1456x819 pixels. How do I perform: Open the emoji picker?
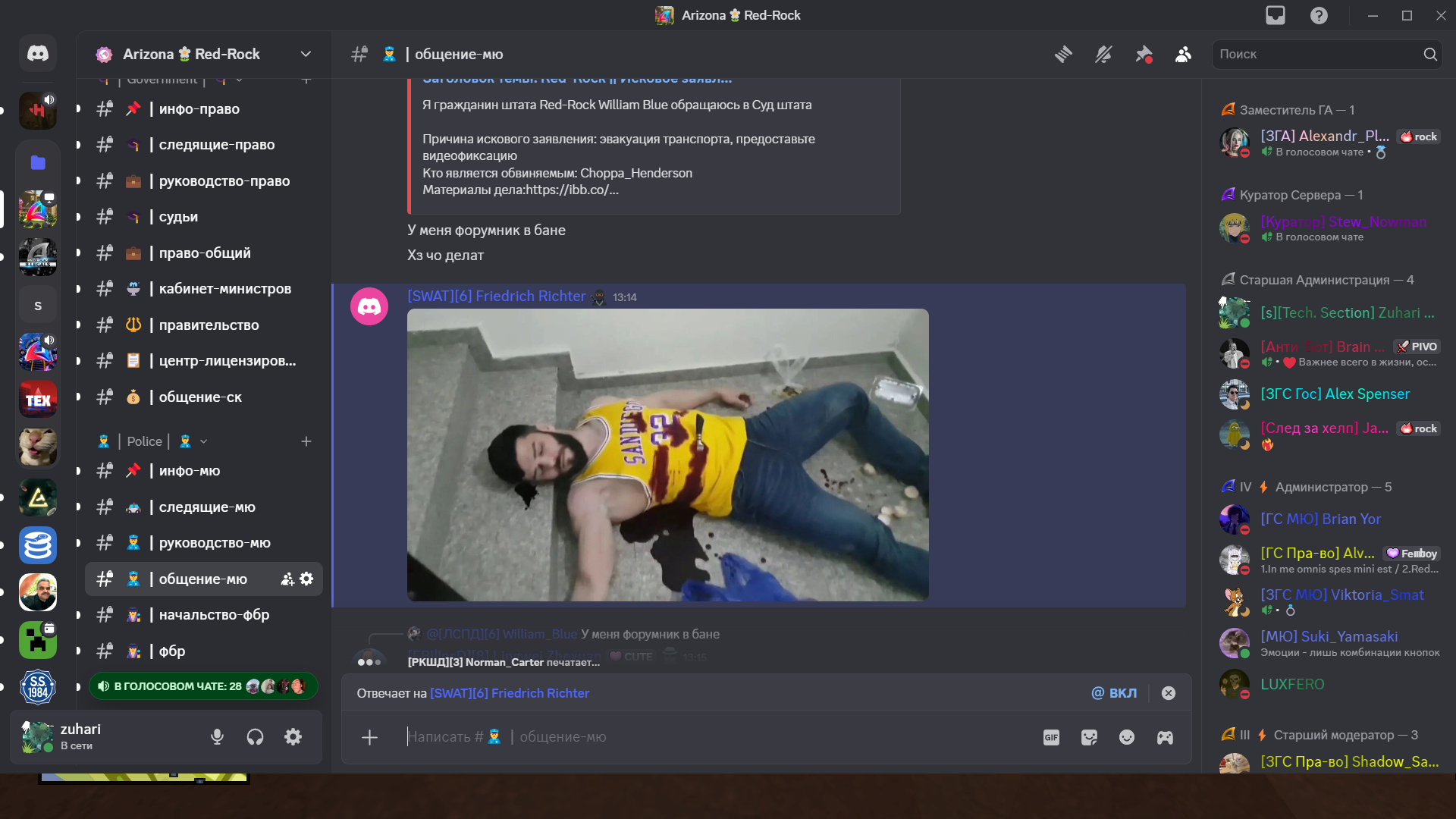(x=1127, y=737)
